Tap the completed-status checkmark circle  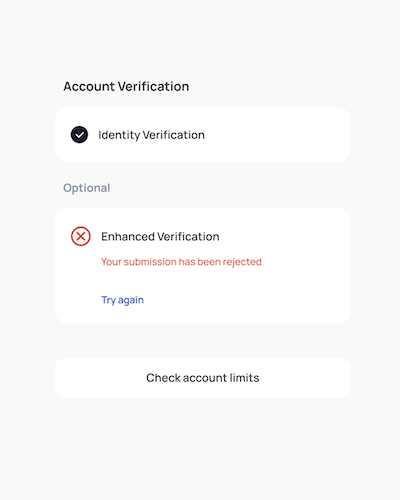79,135
